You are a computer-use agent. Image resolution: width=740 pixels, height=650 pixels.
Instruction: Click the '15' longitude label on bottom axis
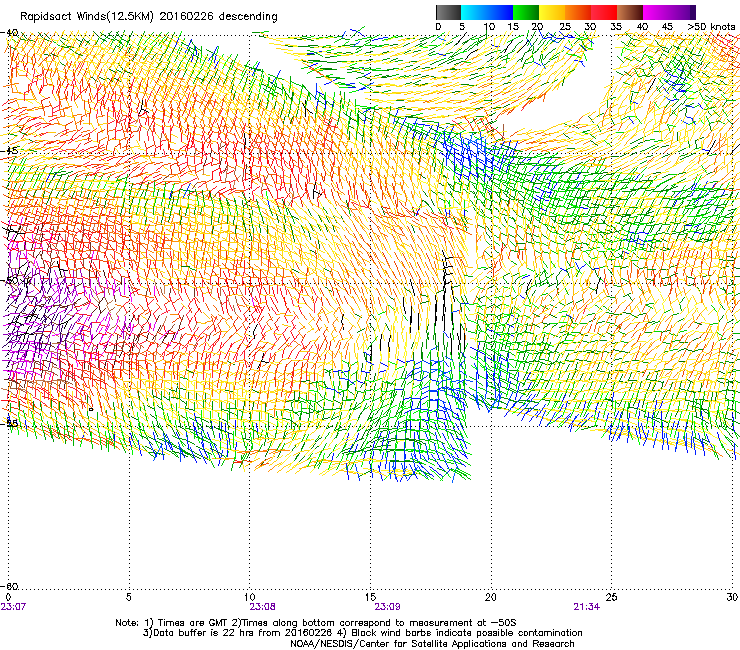coord(370,597)
